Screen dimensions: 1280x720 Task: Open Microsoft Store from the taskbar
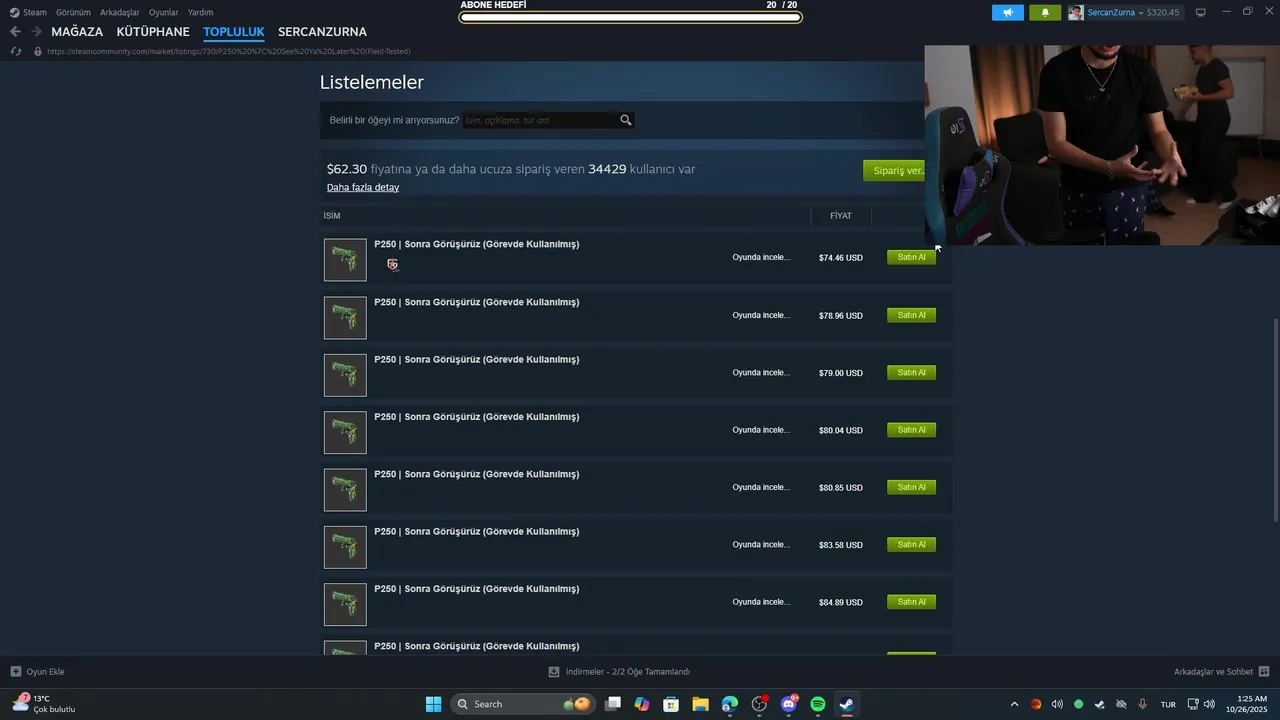click(x=671, y=704)
